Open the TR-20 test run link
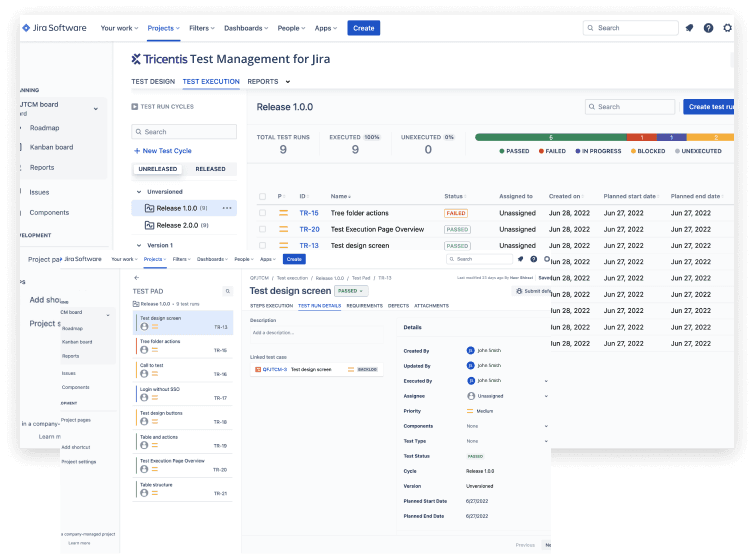 [x=309, y=229]
